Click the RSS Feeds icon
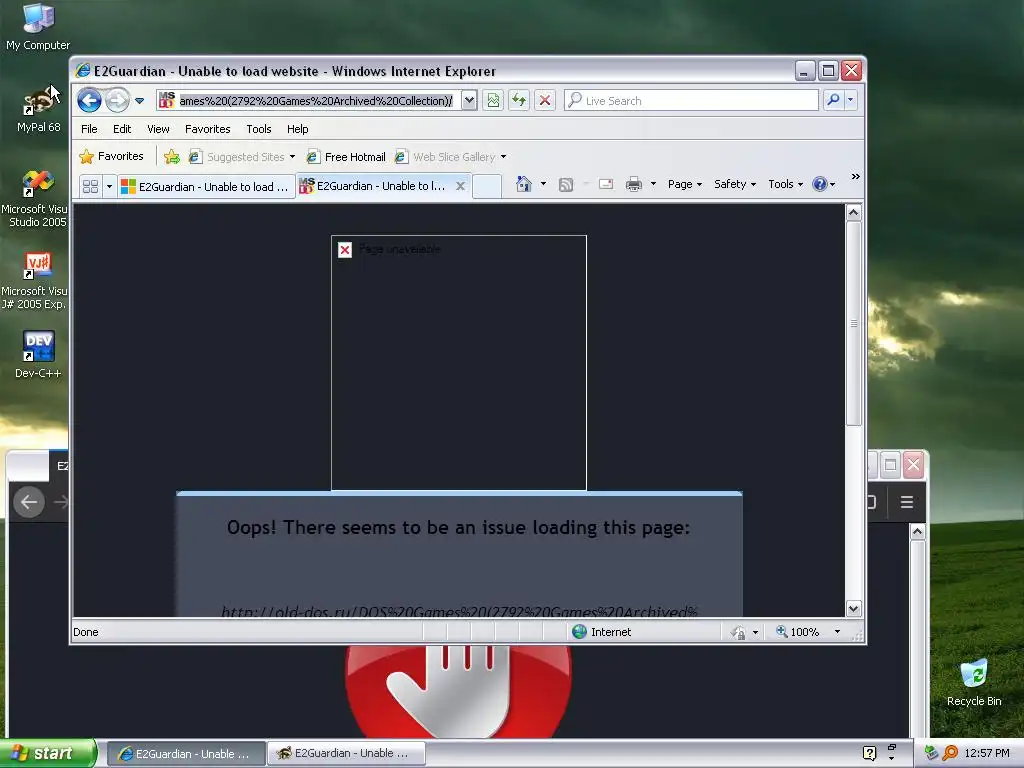Image resolution: width=1024 pixels, height=768 pixels. 566,185
